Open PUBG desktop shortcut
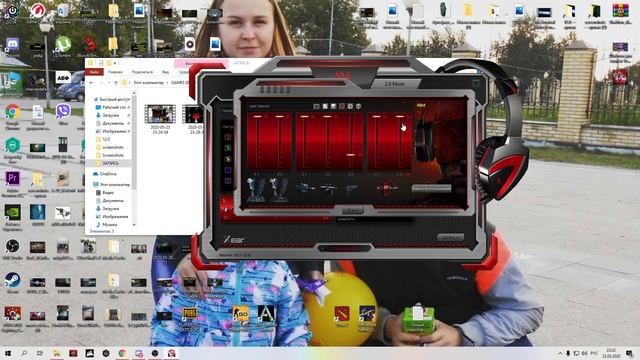The height and width of the screenshot is (360, 640). click(x=190, y=318)
